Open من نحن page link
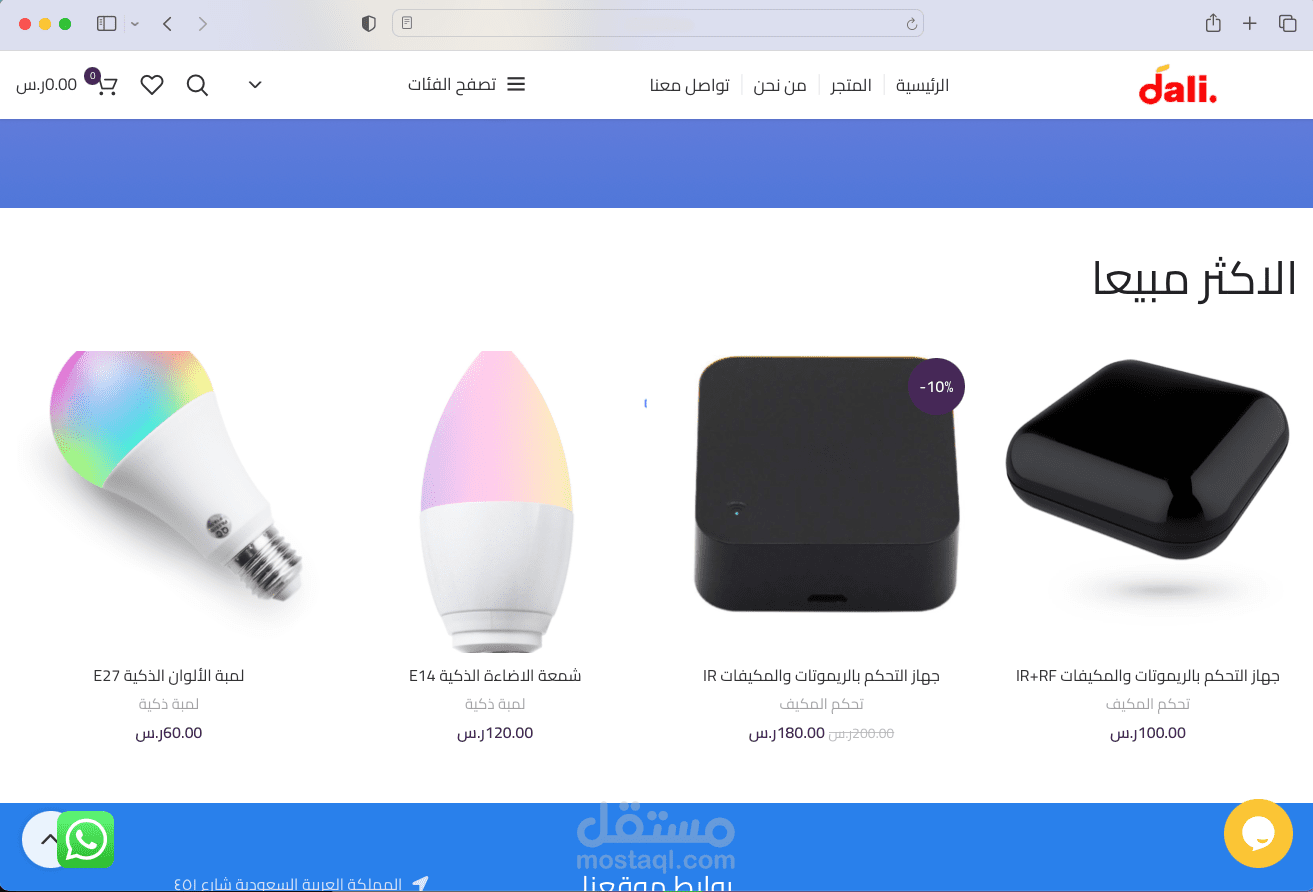Image resolution: width=1313 pixels, height=892 pixels. pos(780,85)
